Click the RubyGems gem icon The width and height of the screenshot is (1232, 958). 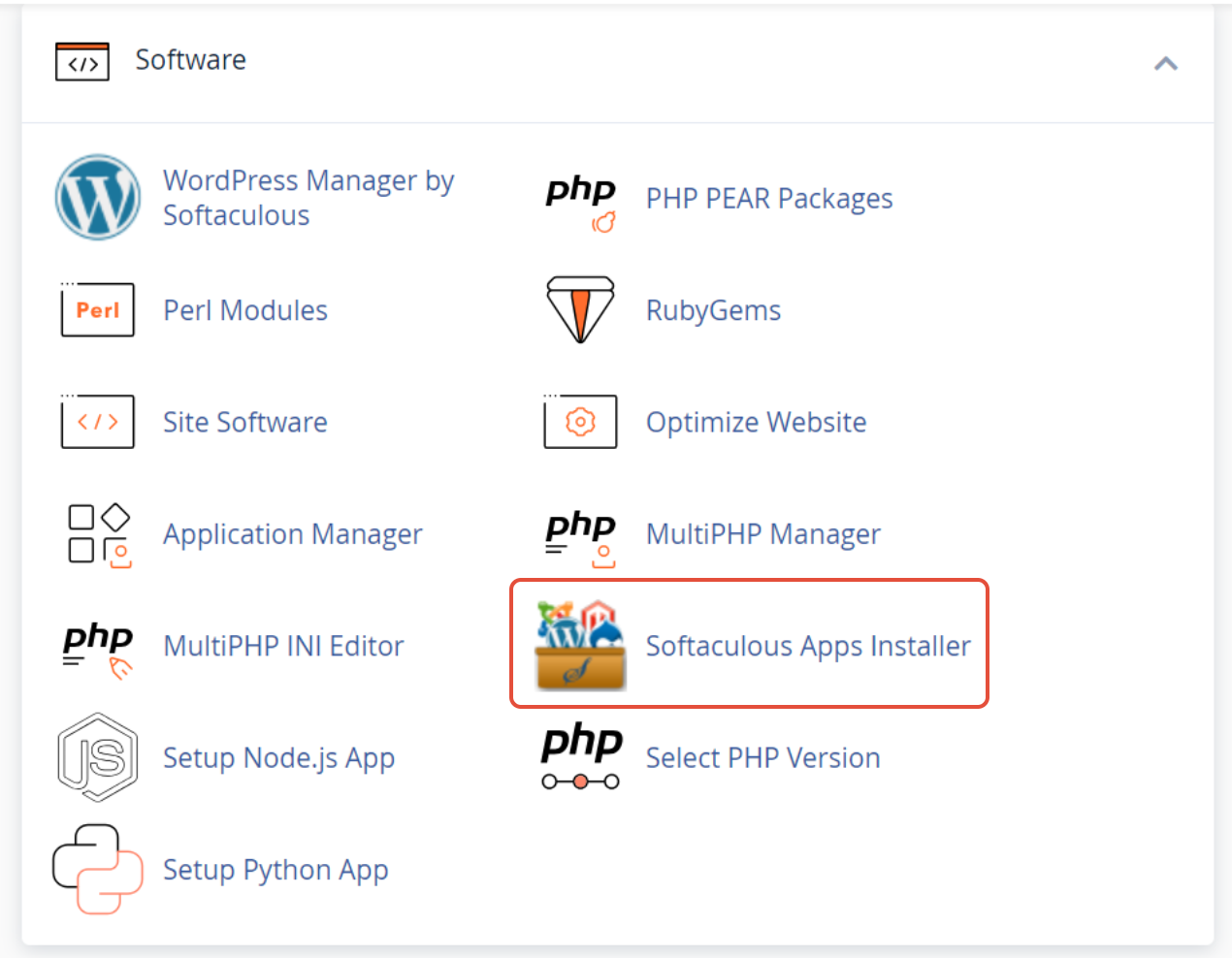tap(580, 309)
